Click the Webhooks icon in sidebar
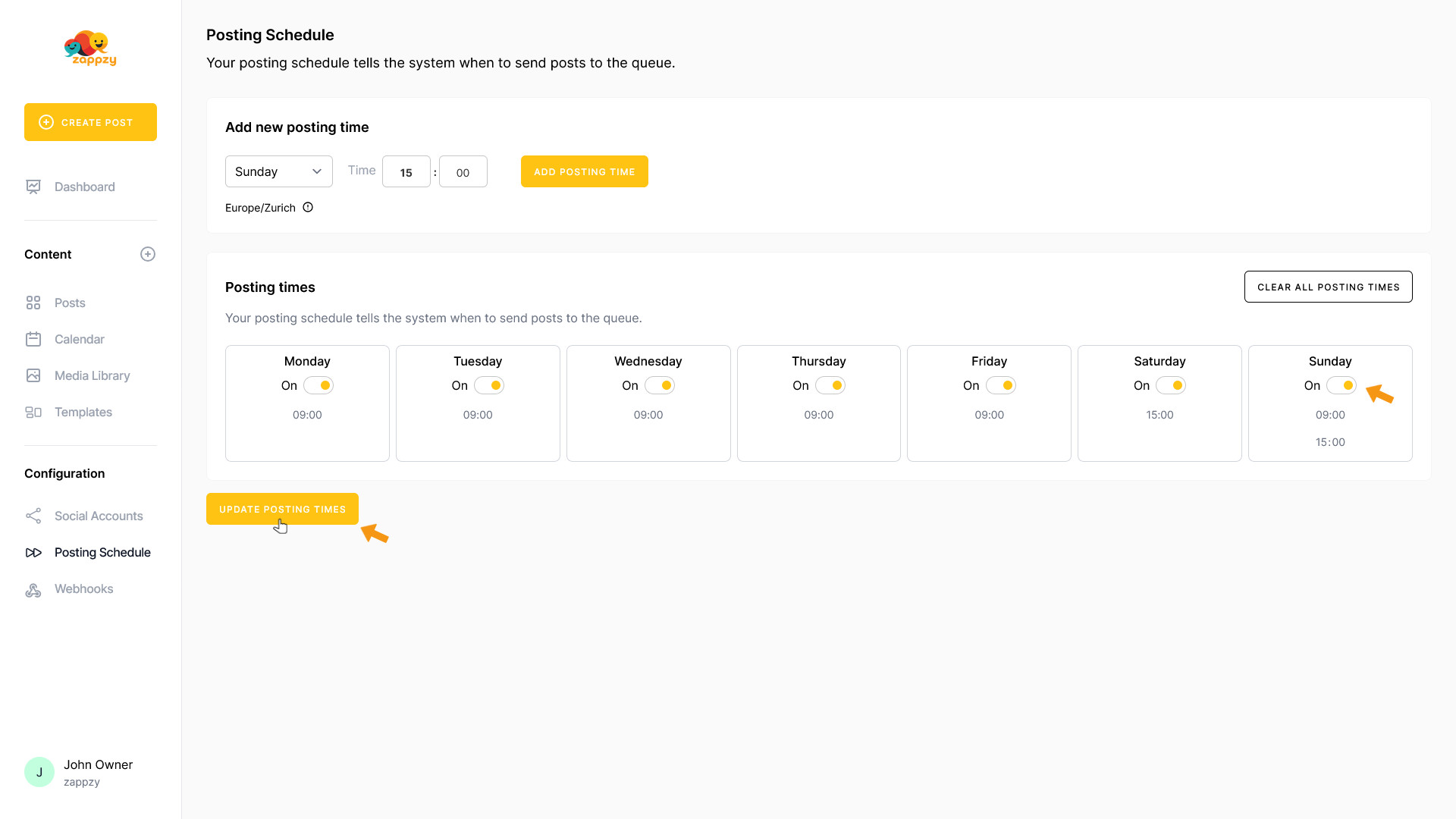Image resolution: width=1456 pixels, height=819 pixels. 33,589
